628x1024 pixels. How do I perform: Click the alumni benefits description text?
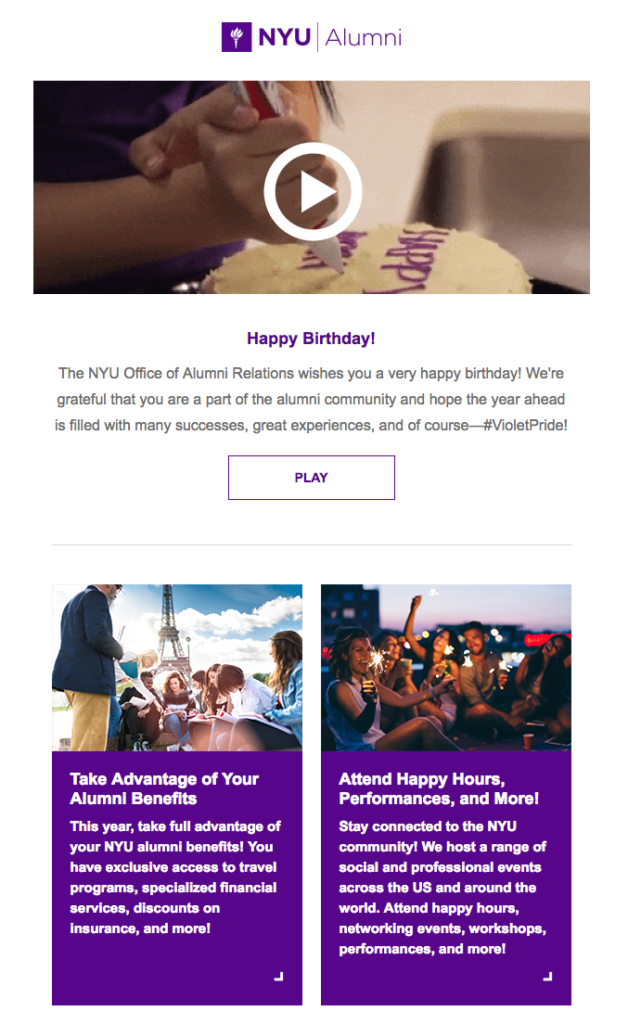[175, 877]
